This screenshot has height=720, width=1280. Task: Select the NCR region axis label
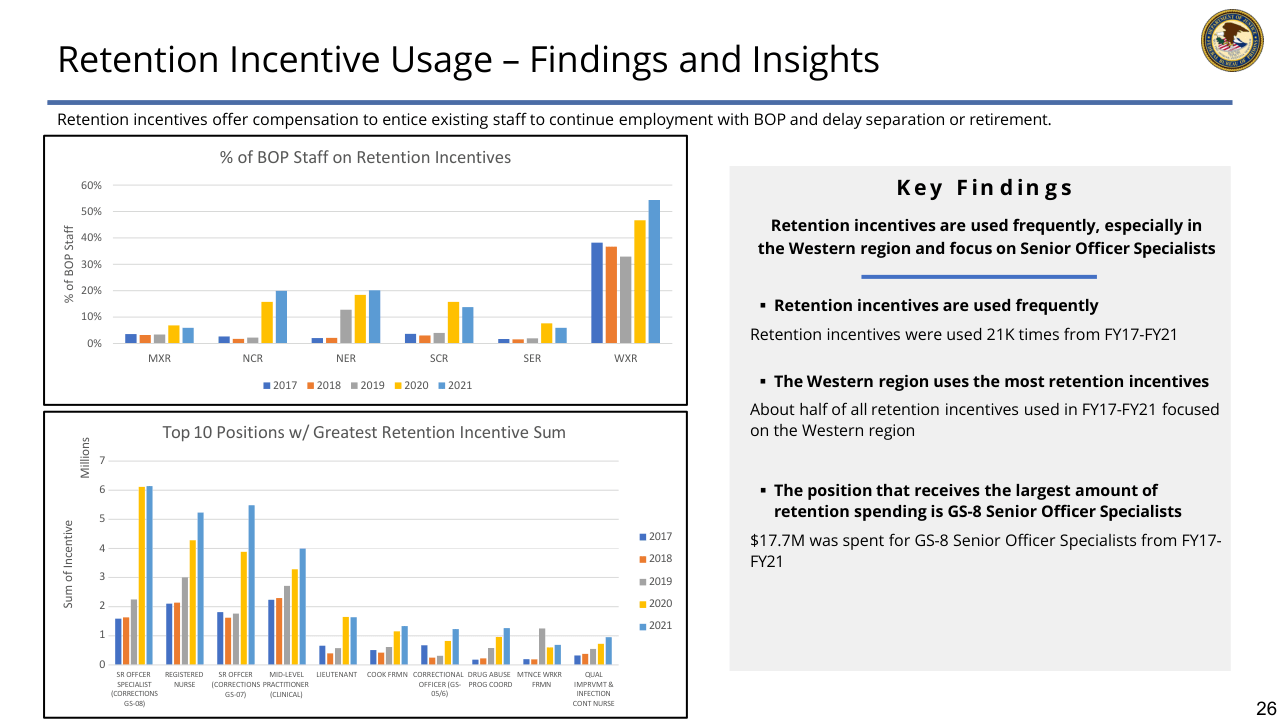click(252, 358)
